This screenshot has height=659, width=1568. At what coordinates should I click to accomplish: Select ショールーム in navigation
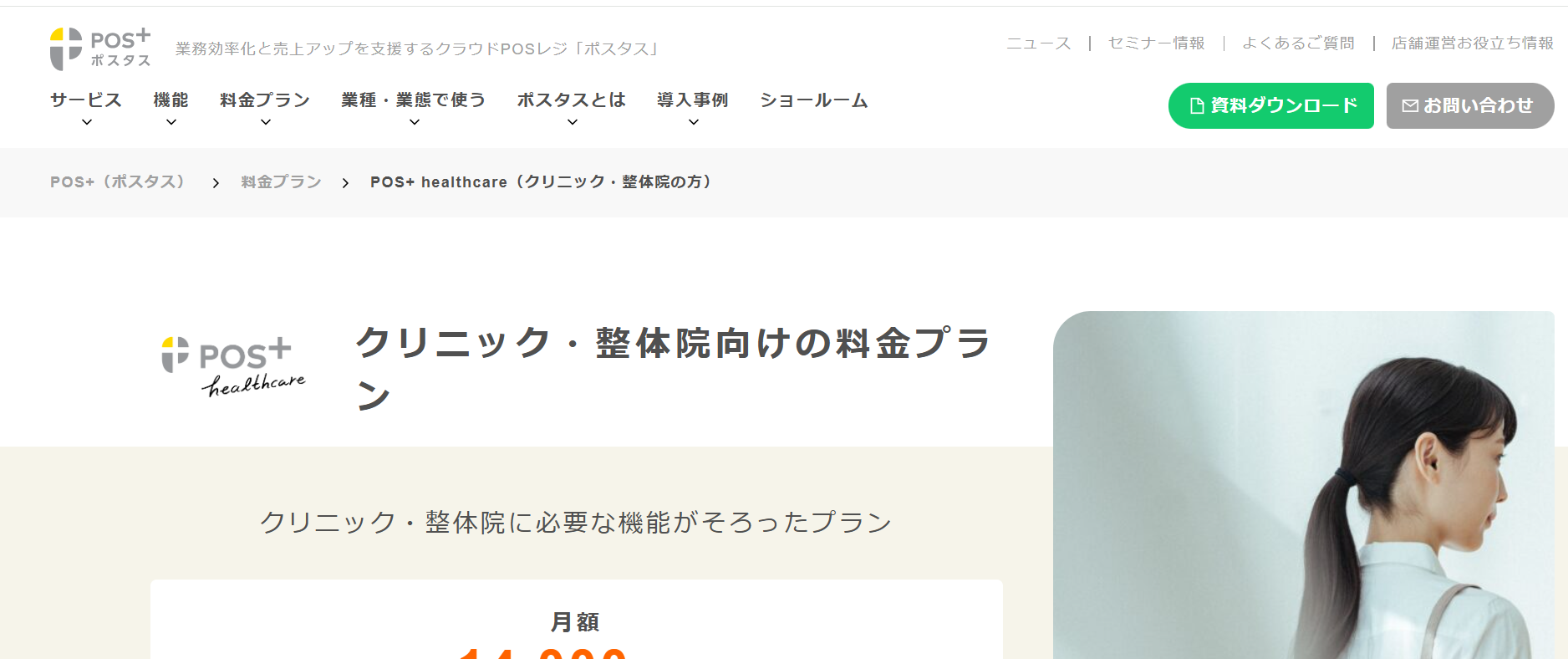pos(814,100)
